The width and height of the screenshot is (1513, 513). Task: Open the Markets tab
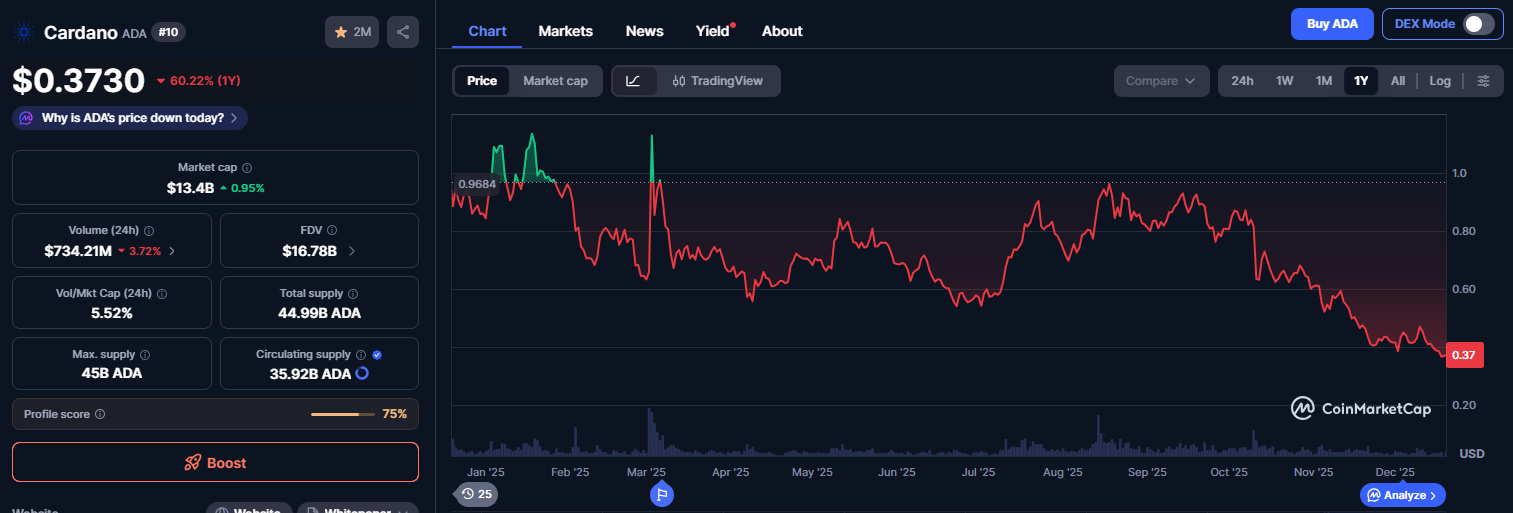565,31
